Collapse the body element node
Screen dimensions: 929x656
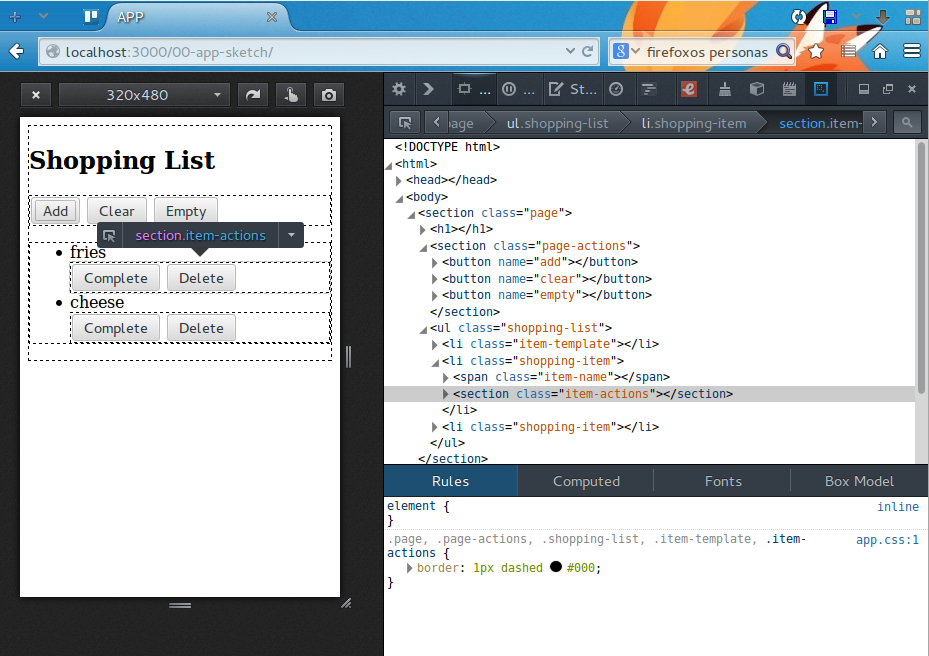tap(399, 198)
